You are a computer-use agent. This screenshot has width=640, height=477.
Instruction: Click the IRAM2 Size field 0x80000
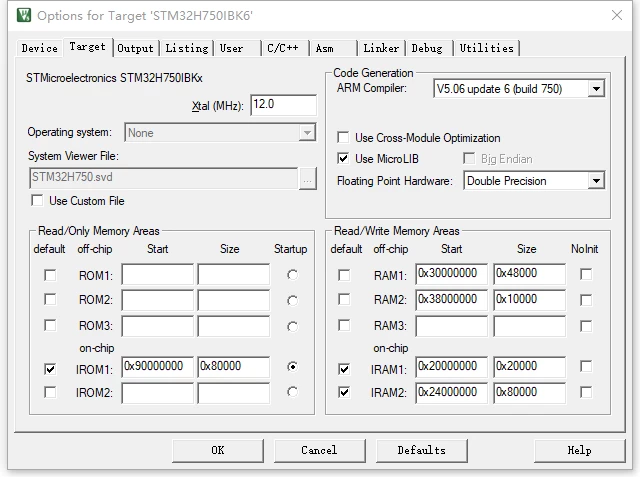(x=529, y=393)
